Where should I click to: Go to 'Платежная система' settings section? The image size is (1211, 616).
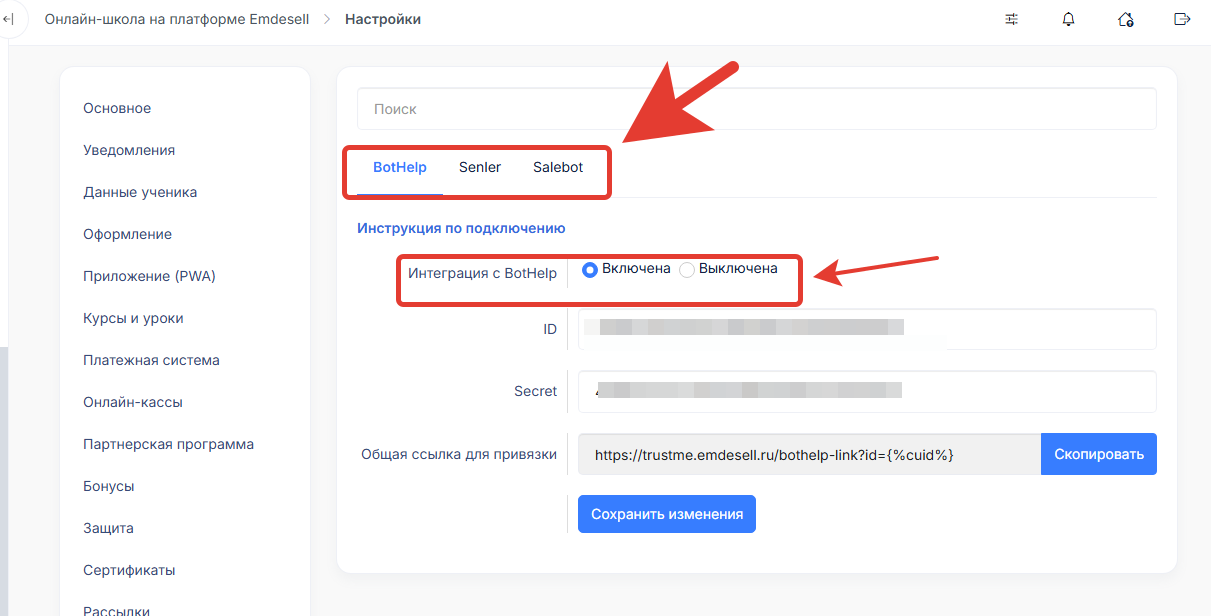click(x=151, y=360)
